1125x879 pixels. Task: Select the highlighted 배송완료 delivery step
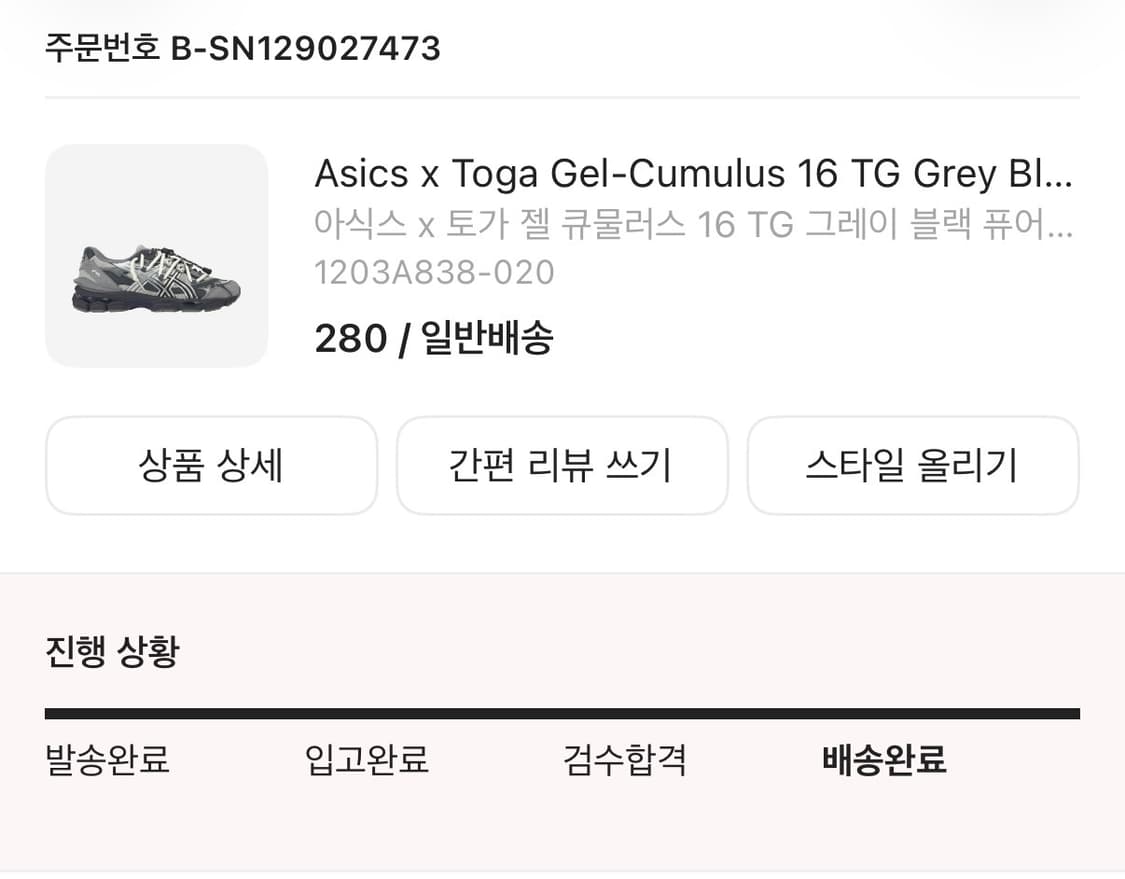[884, 761]
